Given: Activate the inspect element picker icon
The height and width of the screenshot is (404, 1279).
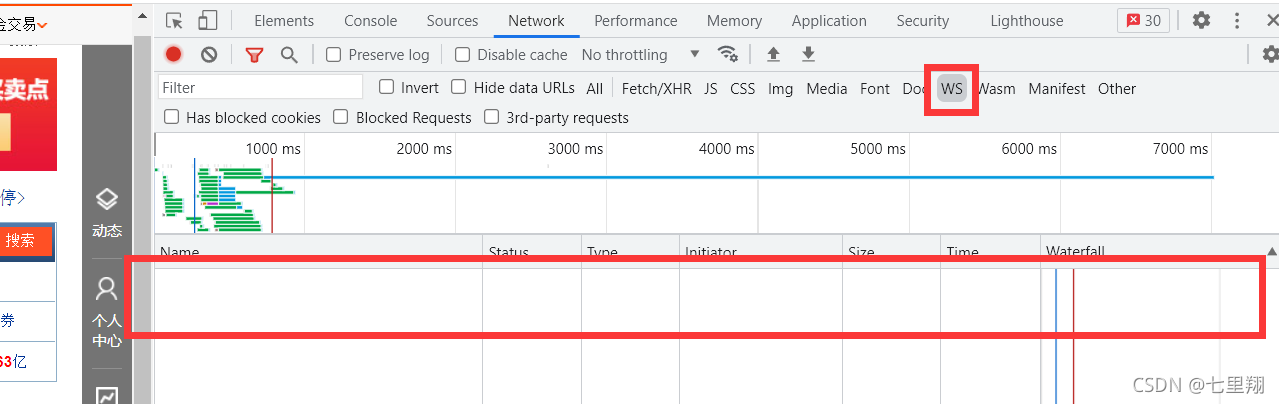Looking at the screenshot, I should 175,20.
